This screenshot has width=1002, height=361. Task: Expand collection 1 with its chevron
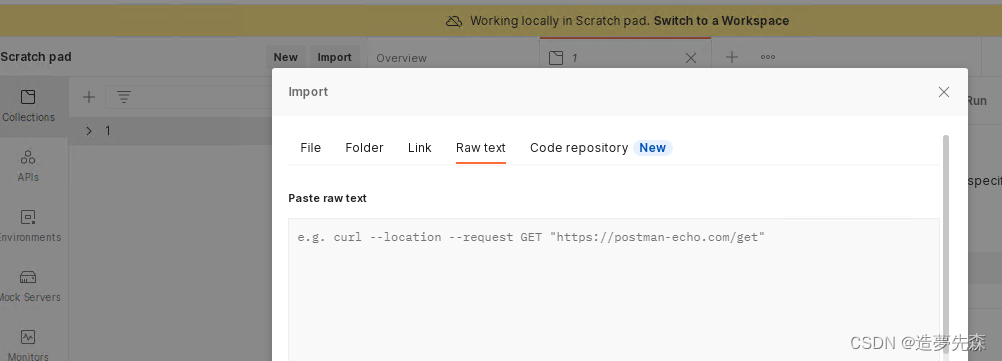tap(89, 131)
